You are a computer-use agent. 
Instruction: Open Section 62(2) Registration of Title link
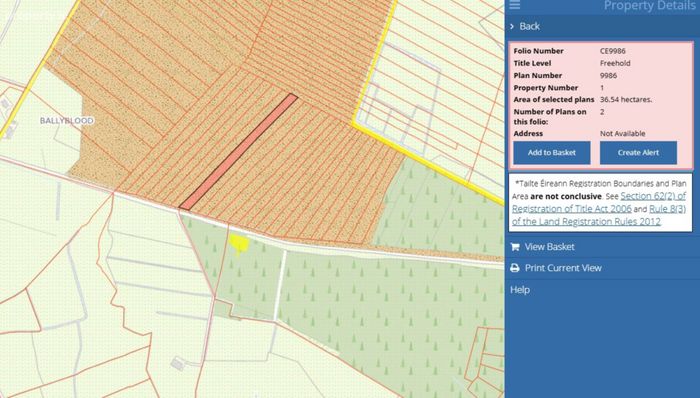[x=599, y=203]
